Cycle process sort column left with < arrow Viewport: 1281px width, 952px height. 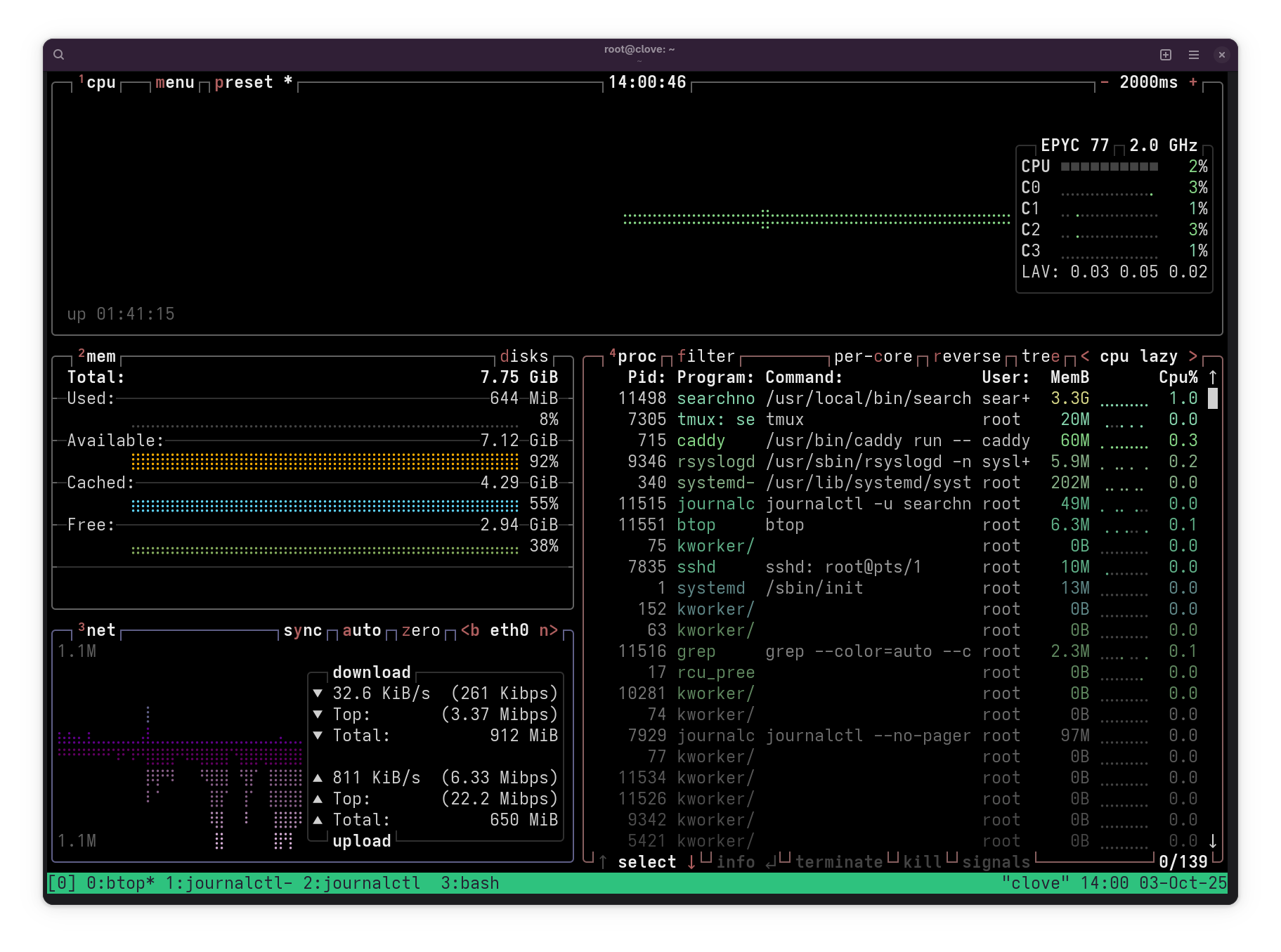(x=1085, y=356)
